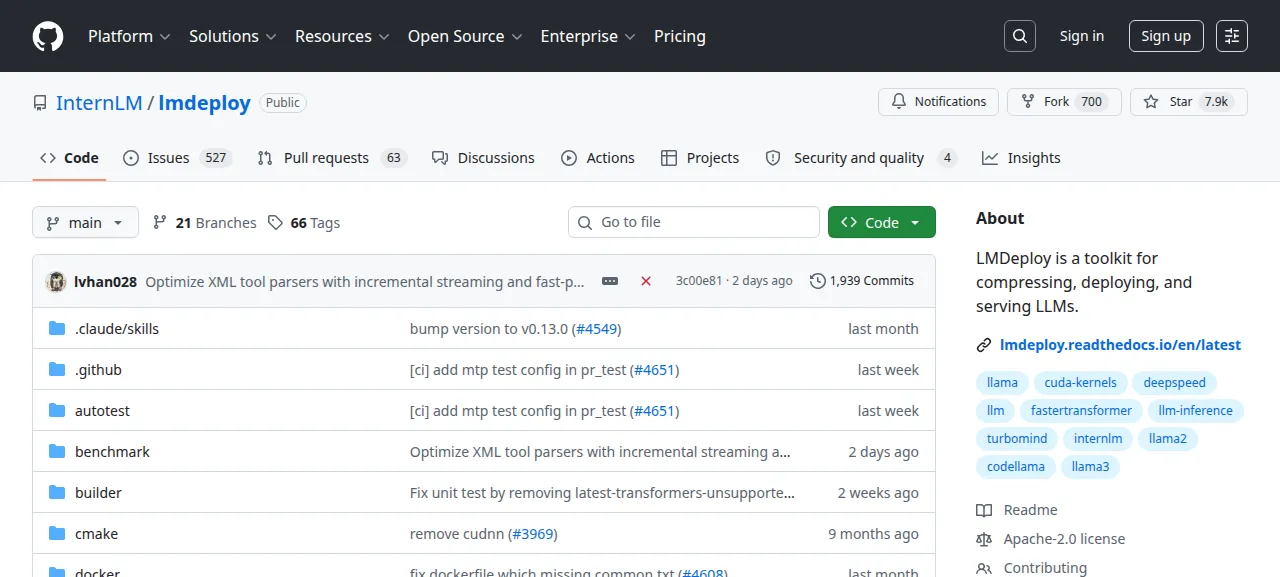Click the codellama topic tag
This screenshot has width=1280, height=577.
(x=1016, y=467)
